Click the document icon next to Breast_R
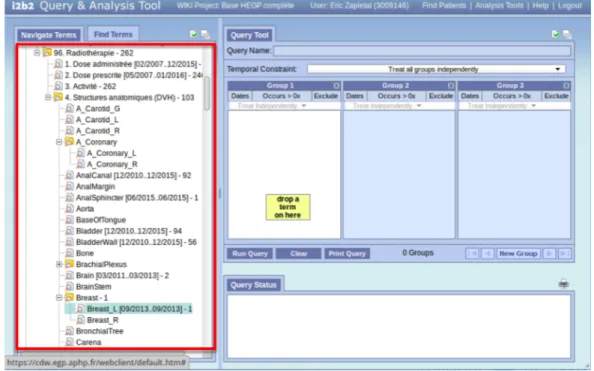Image resolution: width=594 pixels, height=371 pixels. point(80,319)
